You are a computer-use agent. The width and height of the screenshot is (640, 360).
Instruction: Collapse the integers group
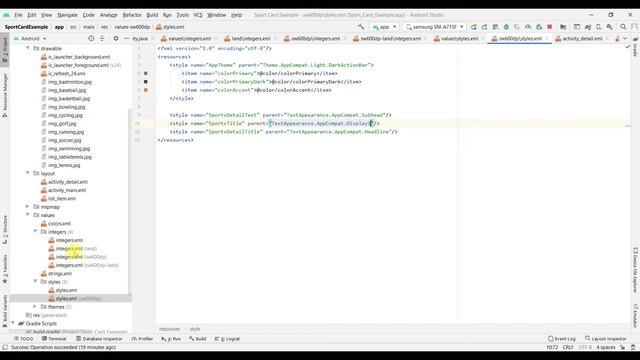(x=35, y=231)
